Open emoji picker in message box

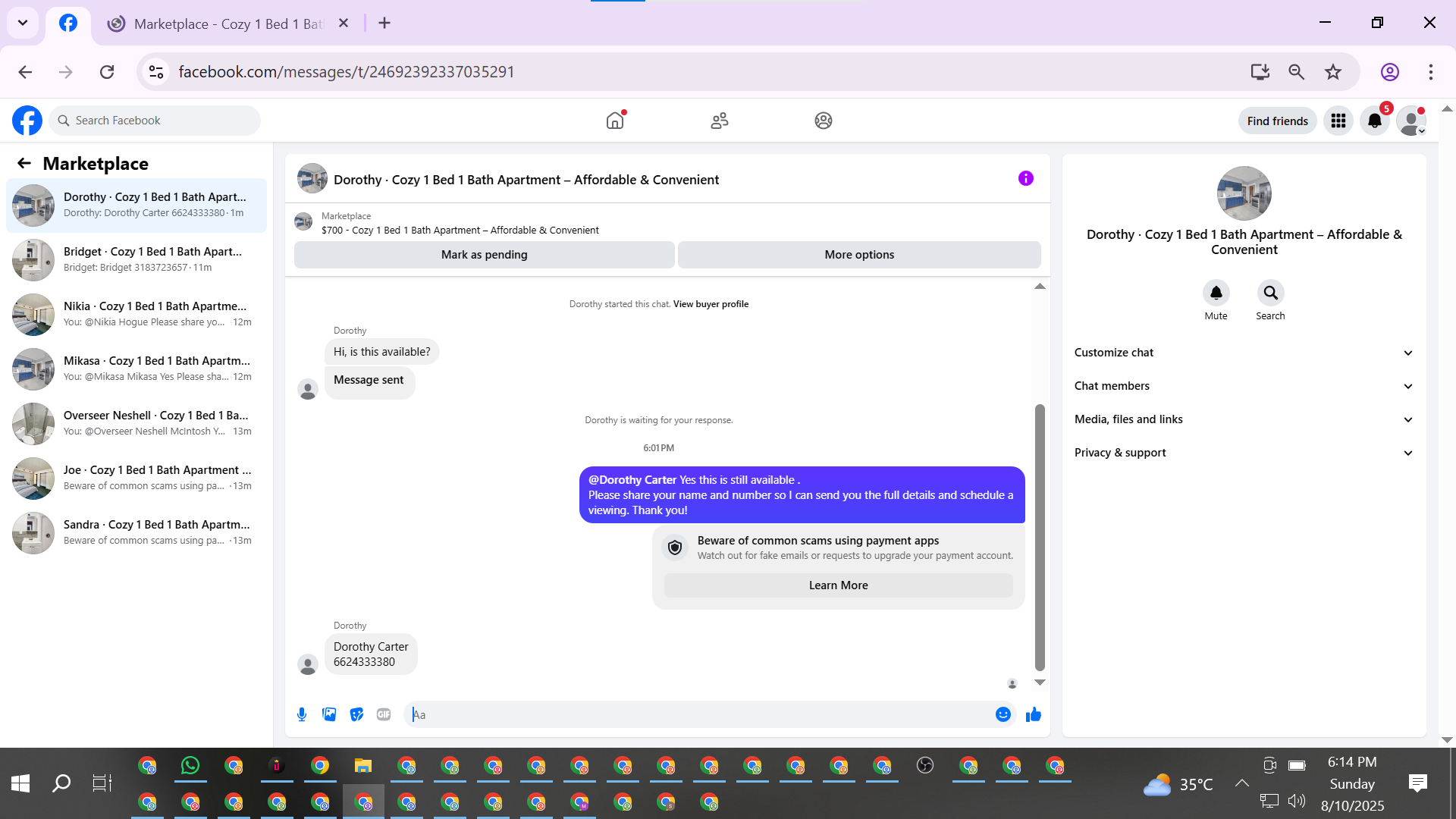(x=1003, y=714)
